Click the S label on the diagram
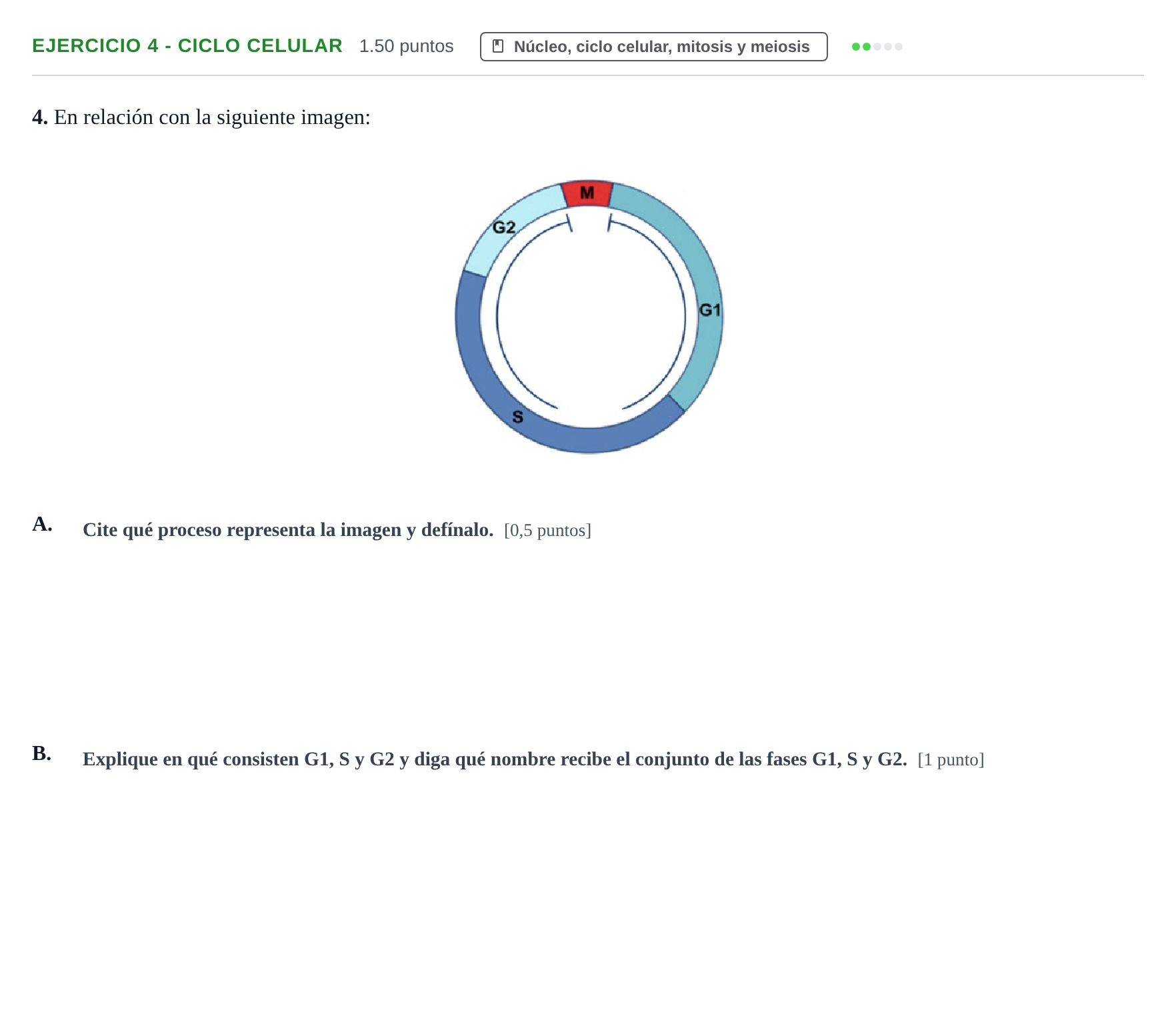1176x1036 pixels. coord(517,417)
